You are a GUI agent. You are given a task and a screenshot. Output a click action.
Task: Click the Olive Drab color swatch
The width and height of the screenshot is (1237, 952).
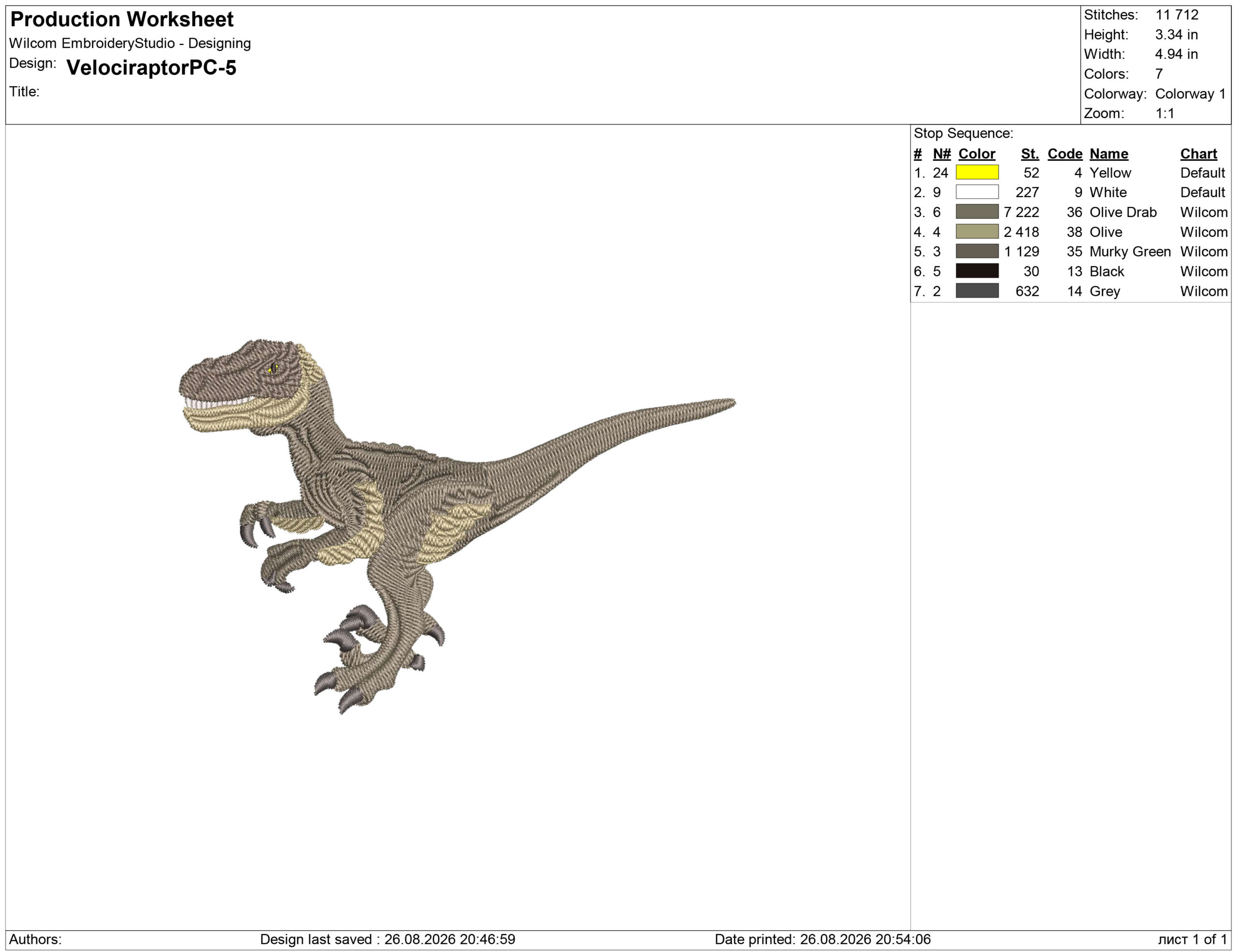[x=977, y=212]
